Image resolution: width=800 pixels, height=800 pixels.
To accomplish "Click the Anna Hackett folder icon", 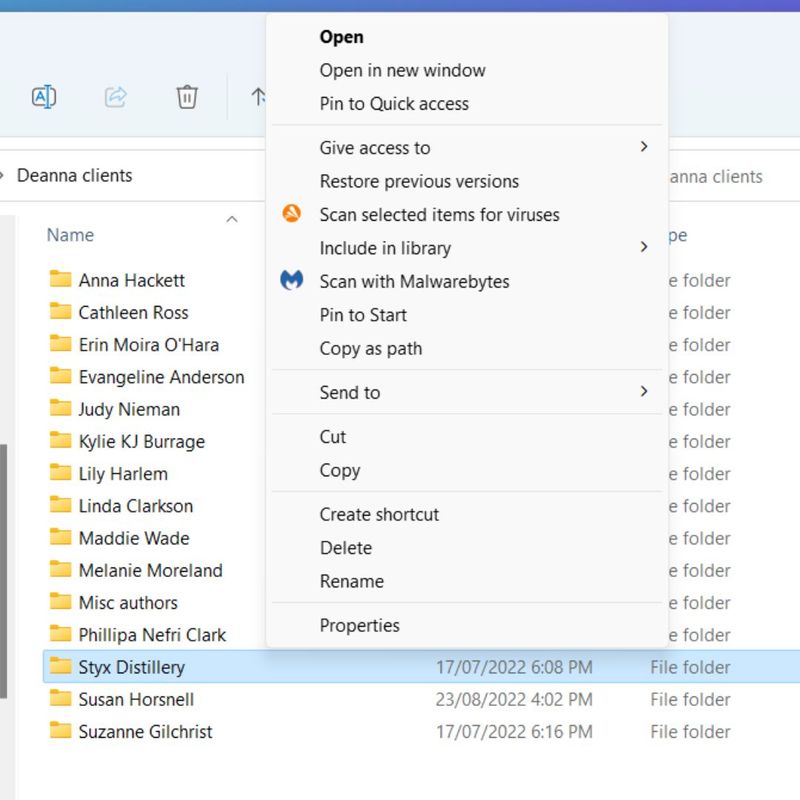I will tap(61, 280).
